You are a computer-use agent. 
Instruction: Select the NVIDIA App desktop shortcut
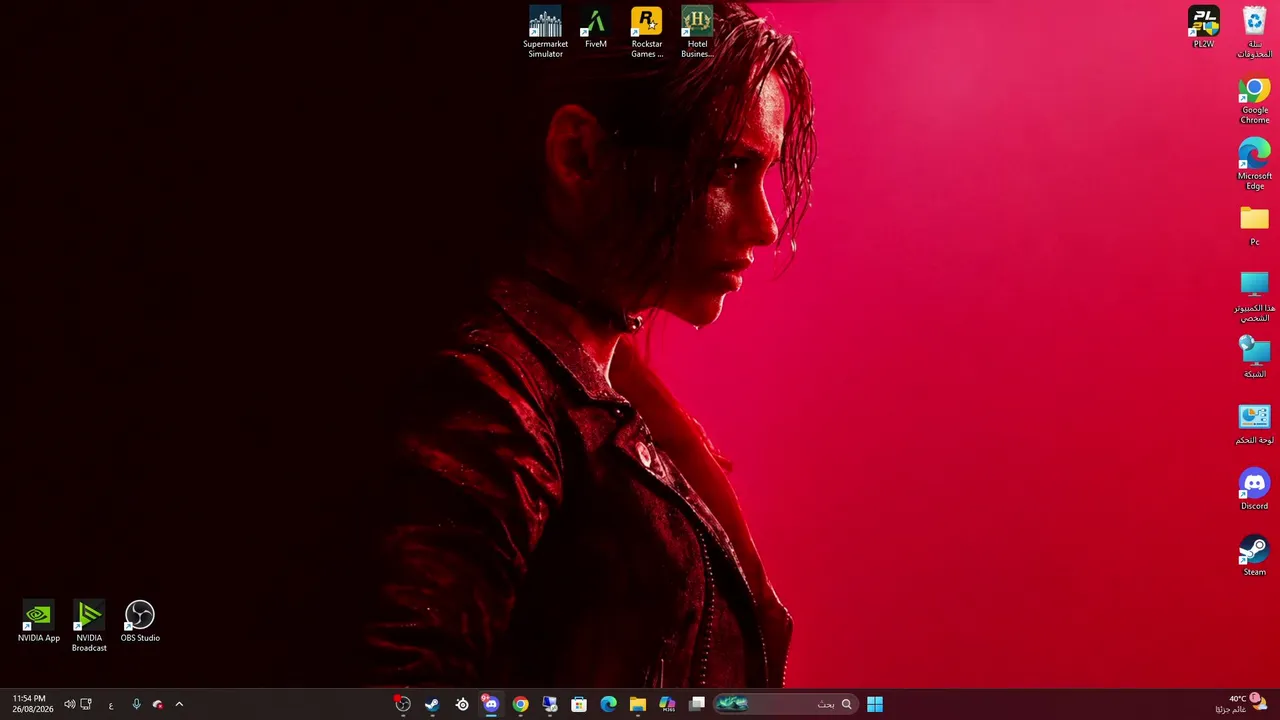pos(38,621)
